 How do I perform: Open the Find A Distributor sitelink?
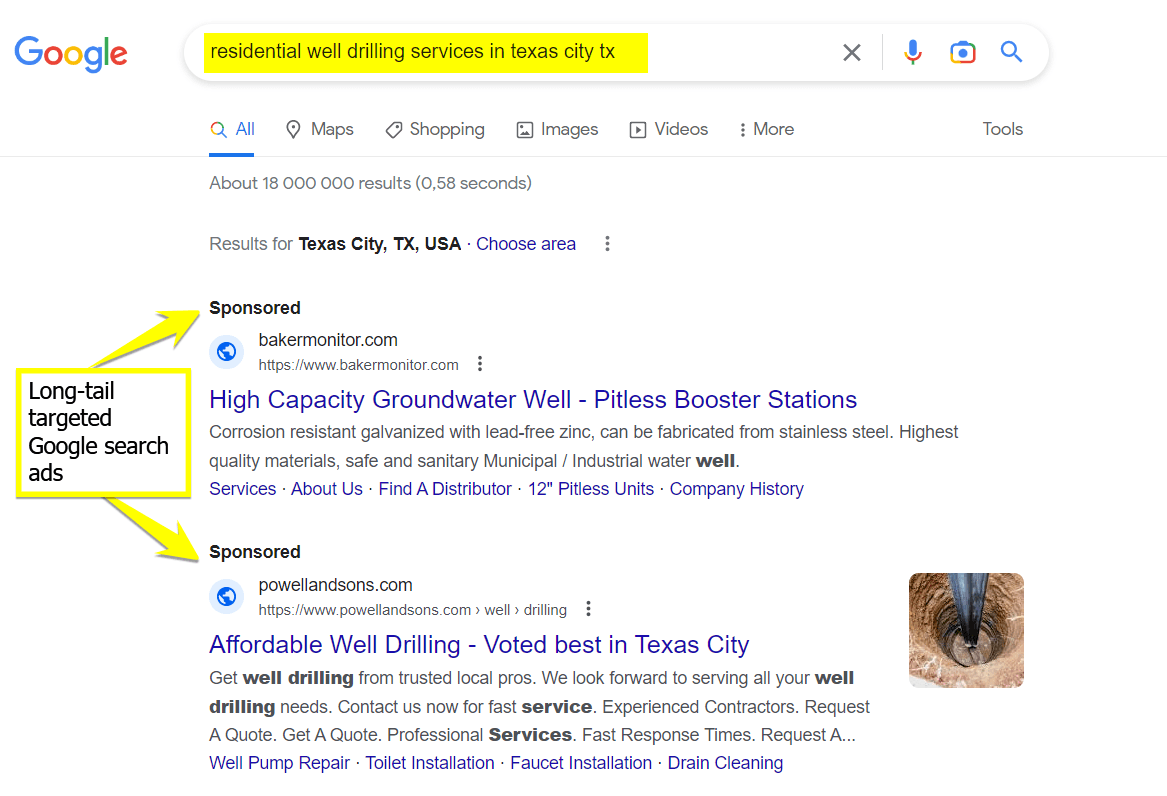coord(445,490)
